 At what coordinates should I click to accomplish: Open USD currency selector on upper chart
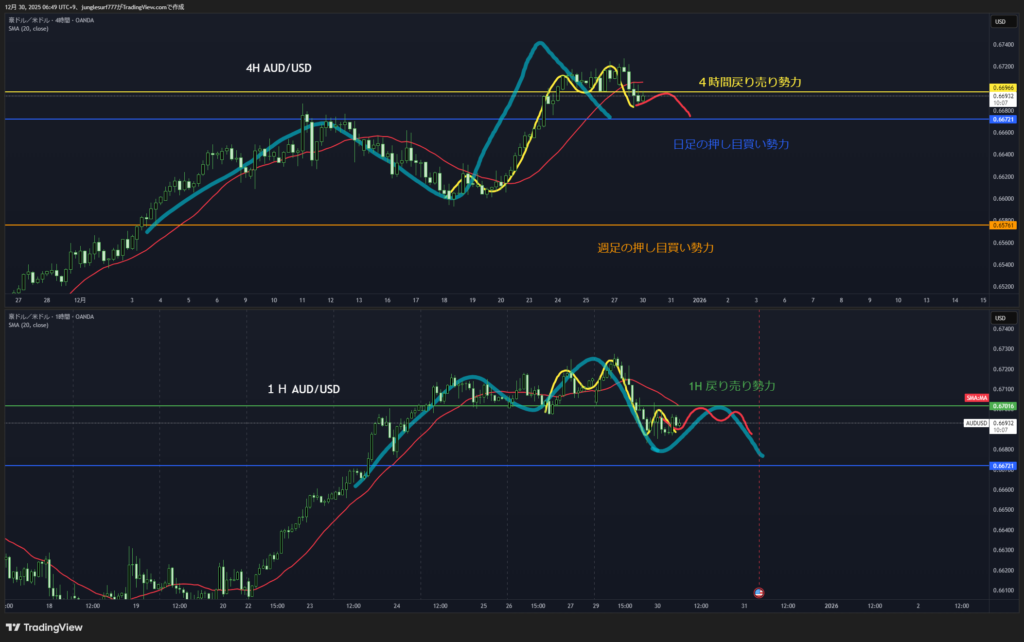tap(998, 22)
